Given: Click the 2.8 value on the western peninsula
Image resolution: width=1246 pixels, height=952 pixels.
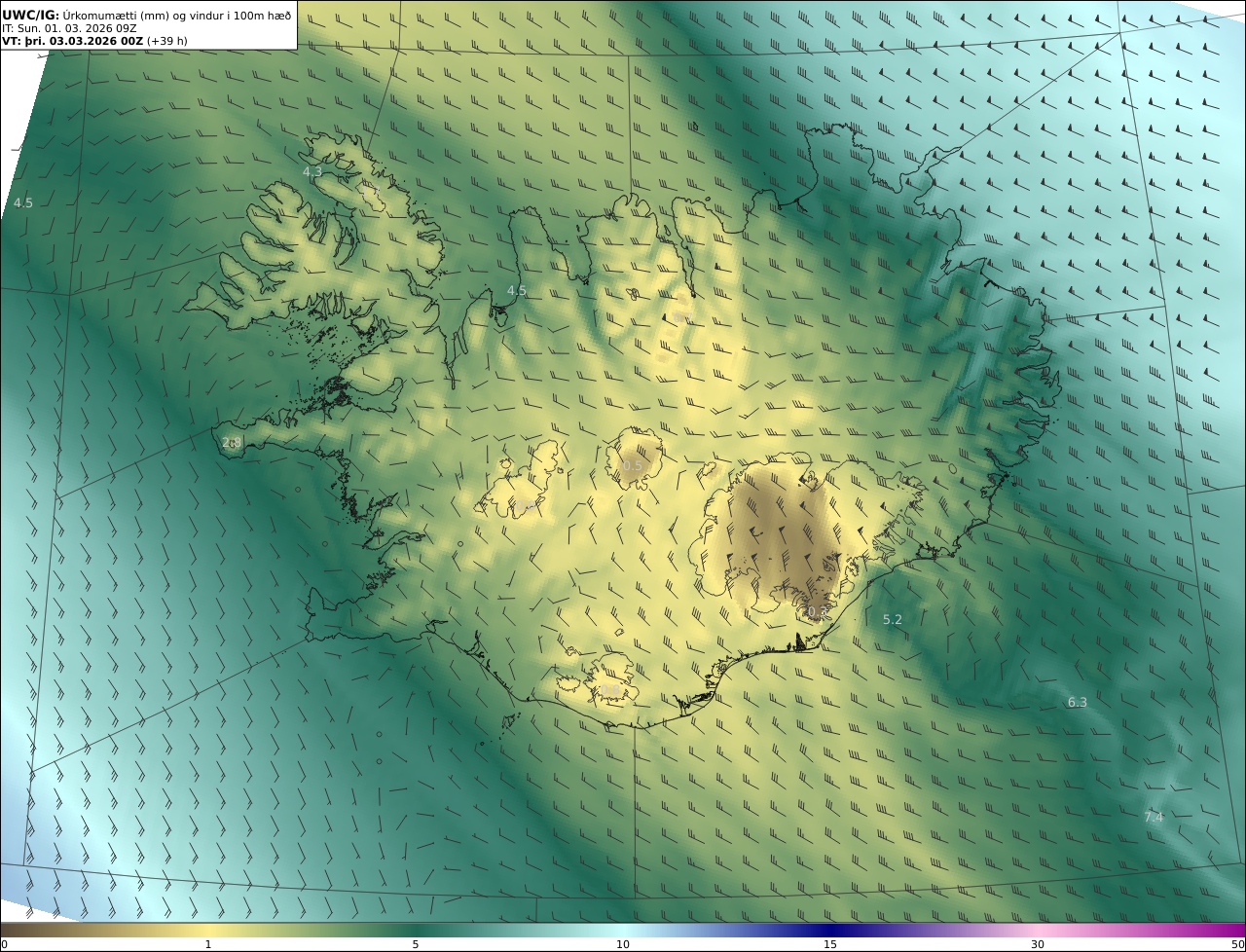Looking at the screenshot, I should pos(232,442).
